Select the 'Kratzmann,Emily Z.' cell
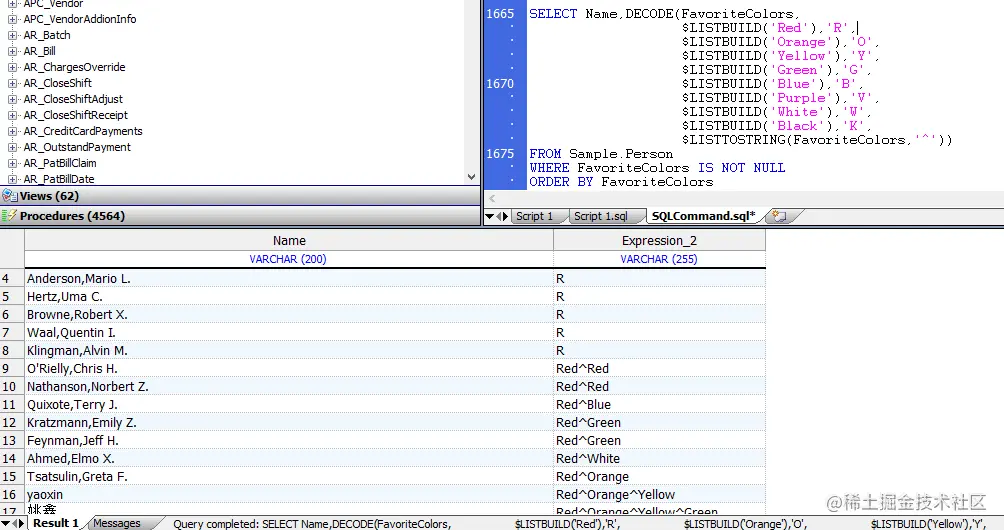 pos(289,422)
